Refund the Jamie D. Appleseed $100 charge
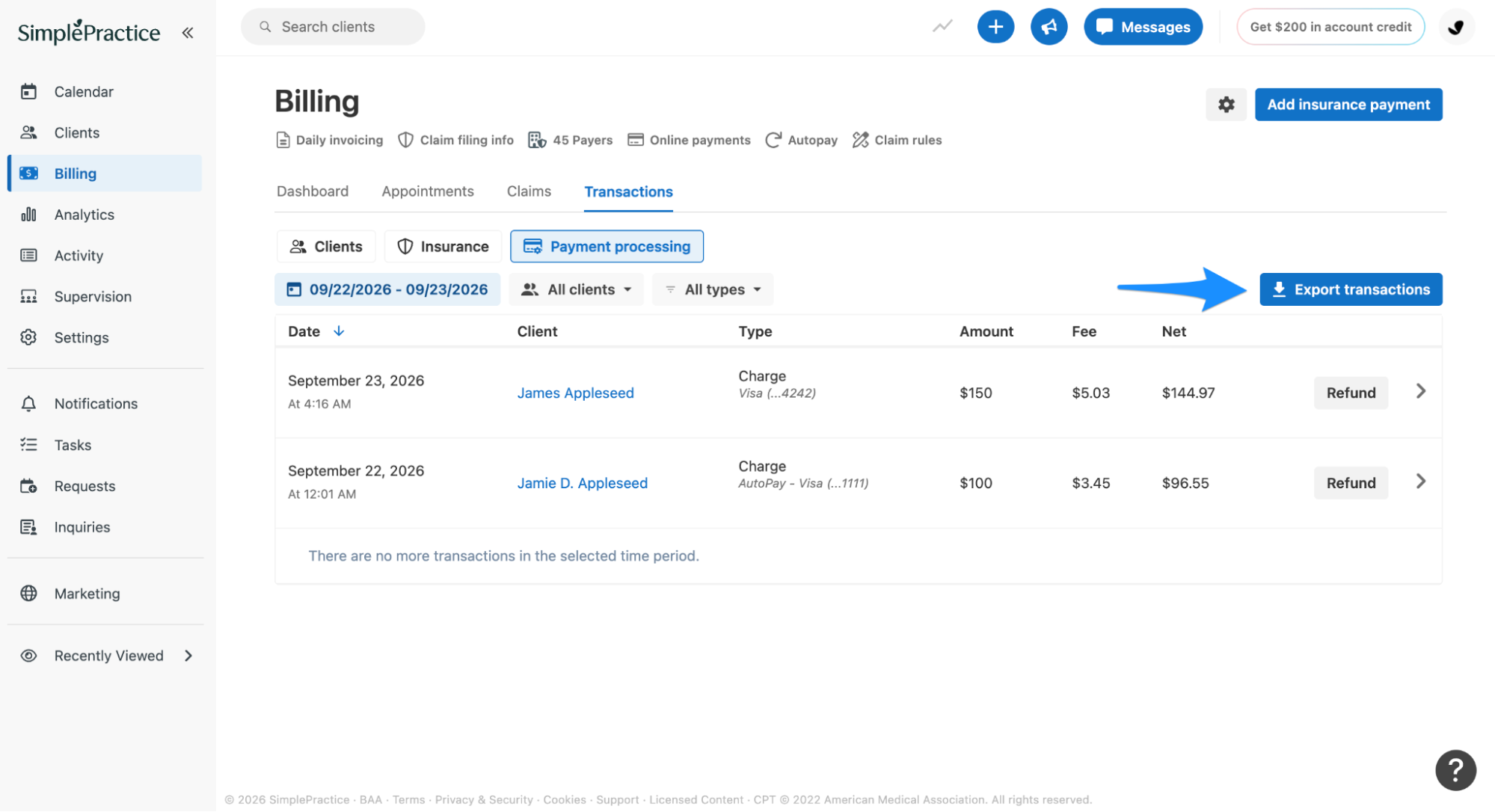This screenshot has height=812, width=1495. coord(1351,483)
